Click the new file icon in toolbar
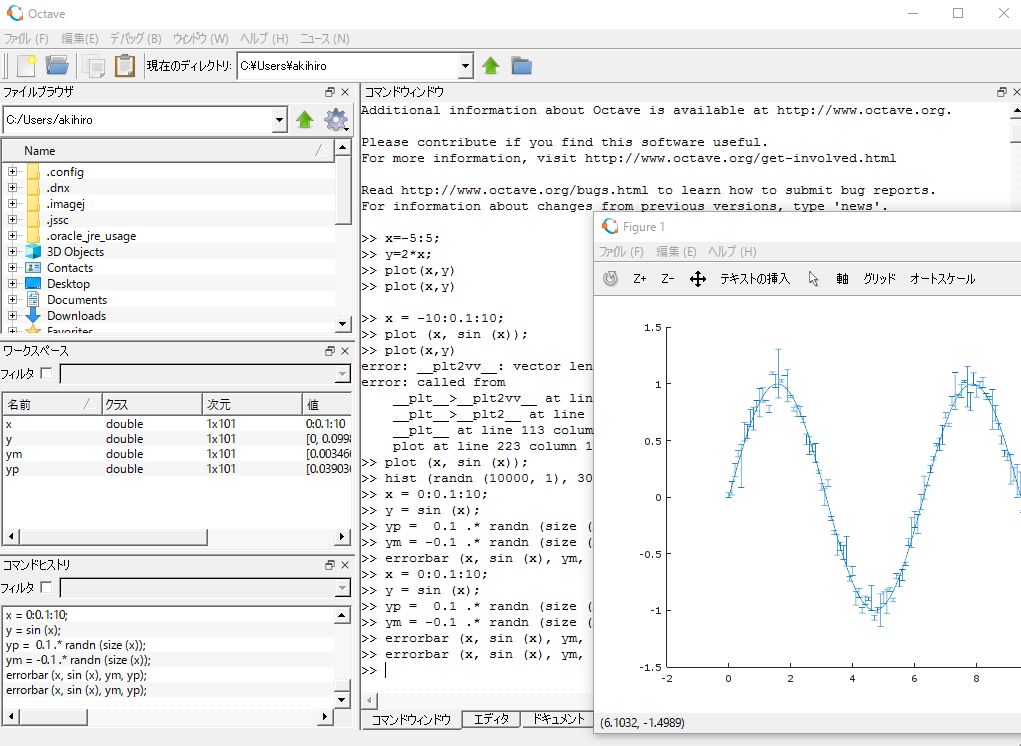 tap(27, 66)
